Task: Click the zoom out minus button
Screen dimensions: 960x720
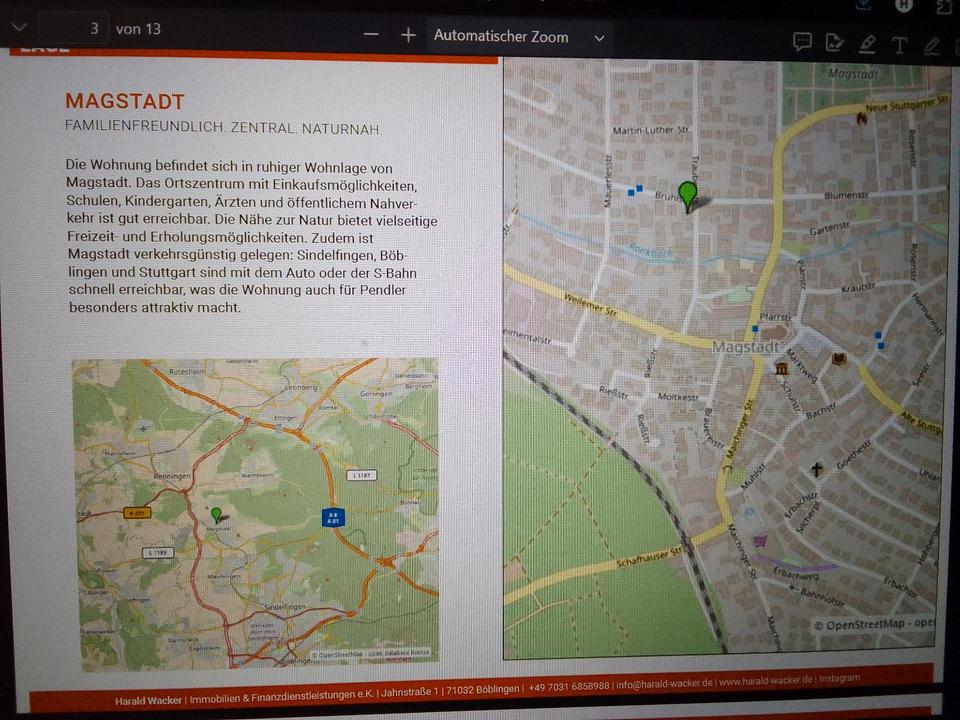Action: [x=371, y=35]
